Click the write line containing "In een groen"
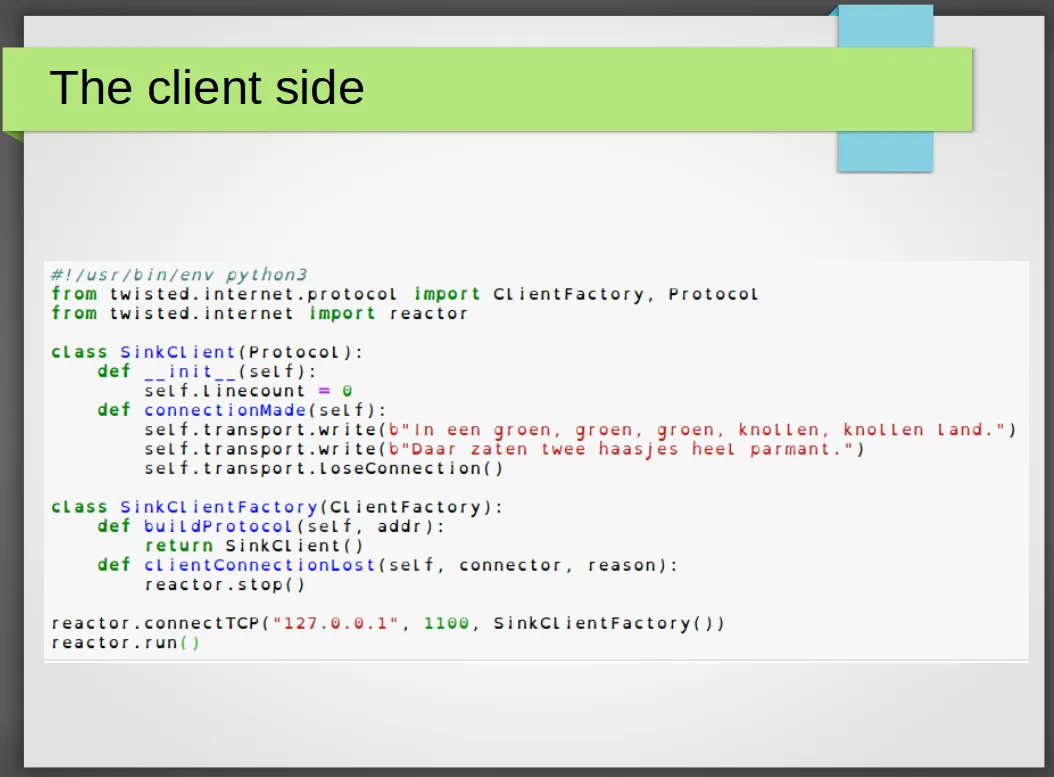The image size is (1054, 777). pyautogui.click(x=580, y=430)
